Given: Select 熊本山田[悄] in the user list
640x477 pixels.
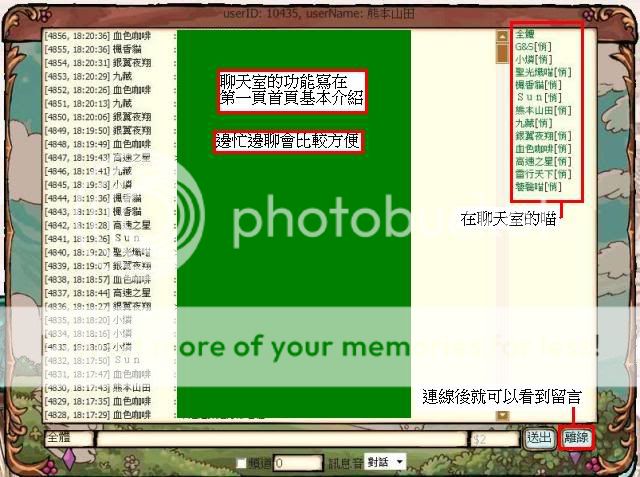Looking at the screenshot, I should (x=543, y=110).
